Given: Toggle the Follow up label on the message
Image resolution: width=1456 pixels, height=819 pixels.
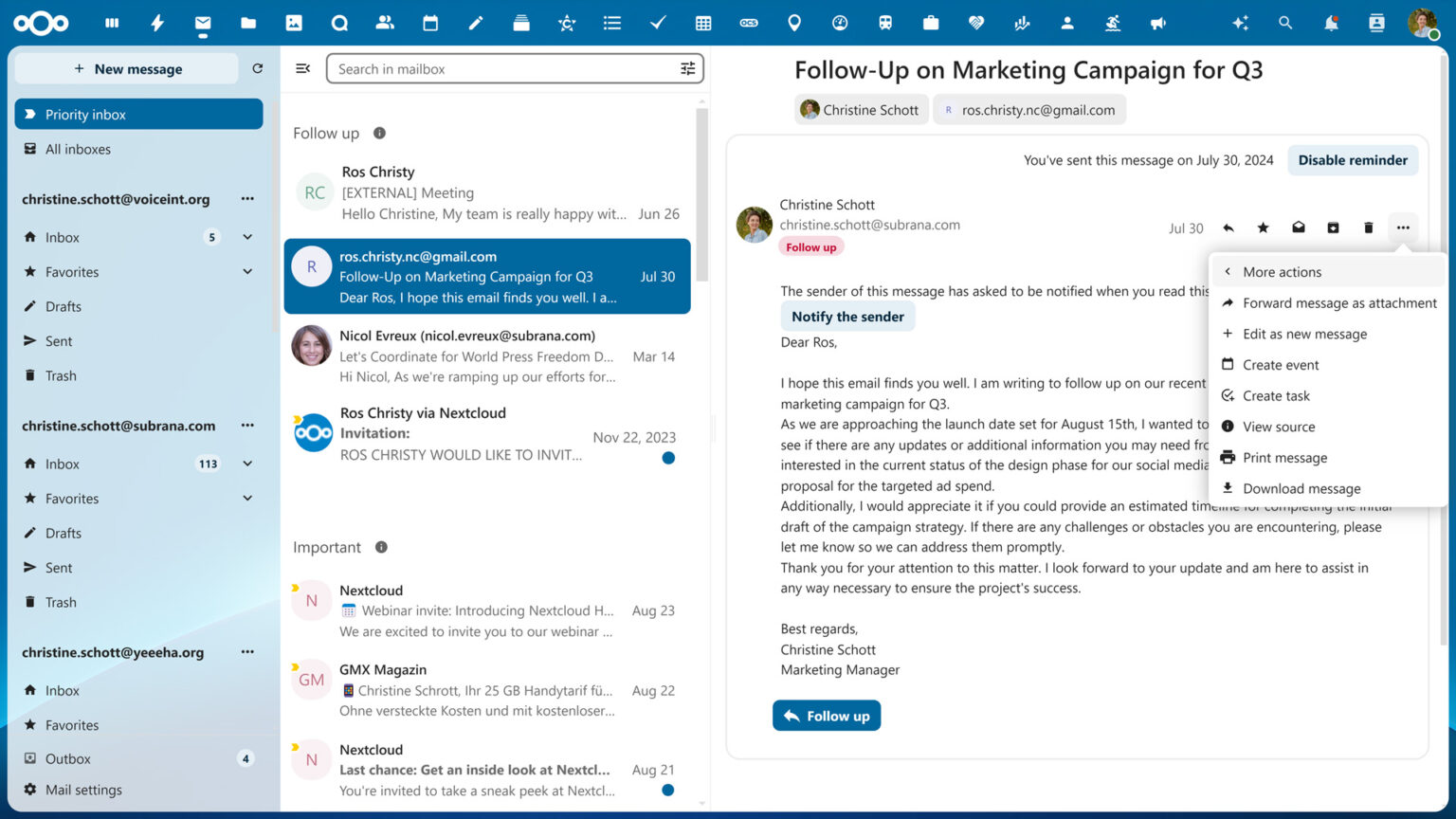Looking at the screenshot, I should pyautogui.click(x=810, y=246).
